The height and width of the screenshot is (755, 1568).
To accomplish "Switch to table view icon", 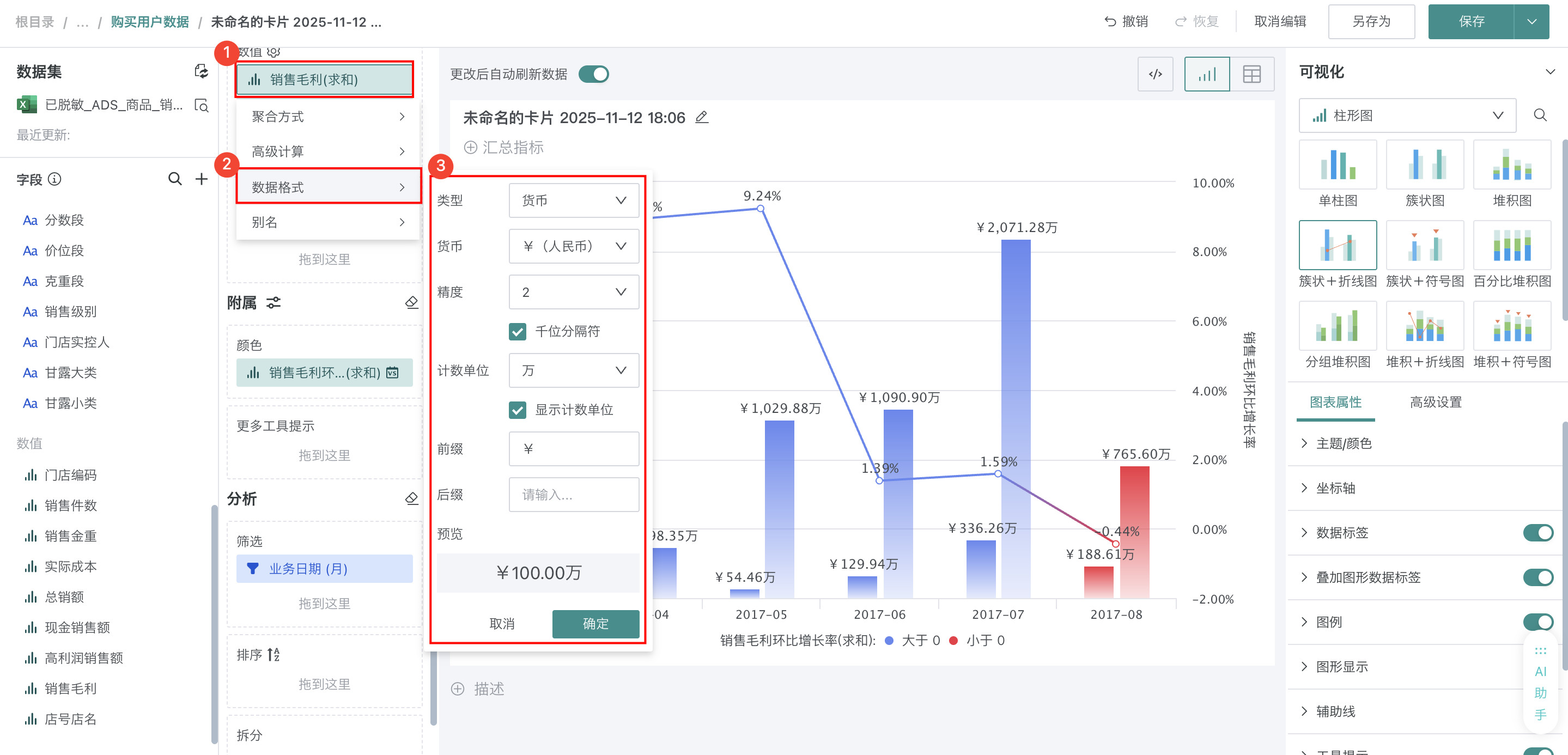I will (x=1251, y=74).
